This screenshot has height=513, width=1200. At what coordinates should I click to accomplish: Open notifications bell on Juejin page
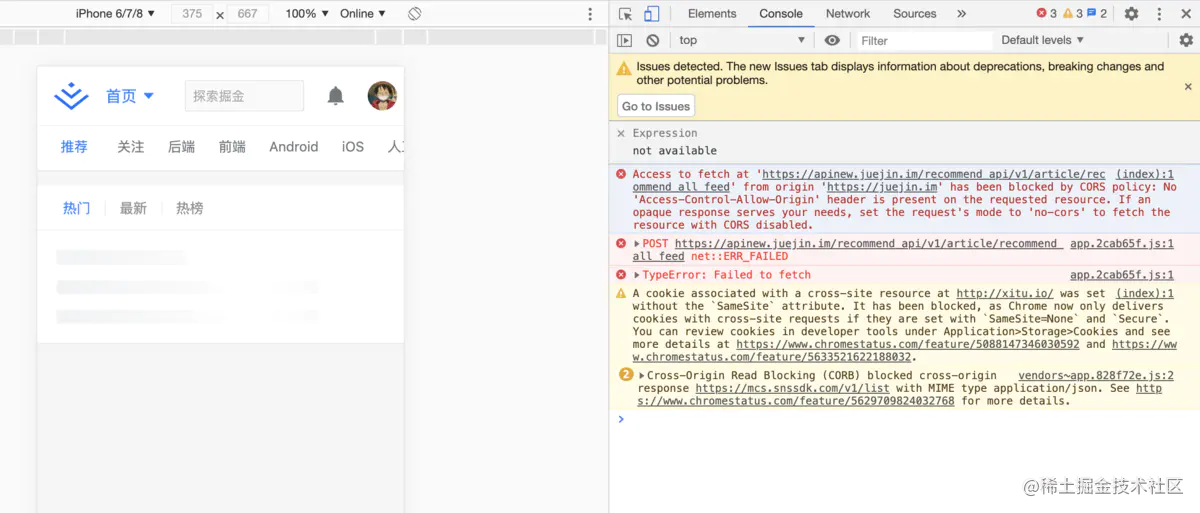tap(336, 96)
